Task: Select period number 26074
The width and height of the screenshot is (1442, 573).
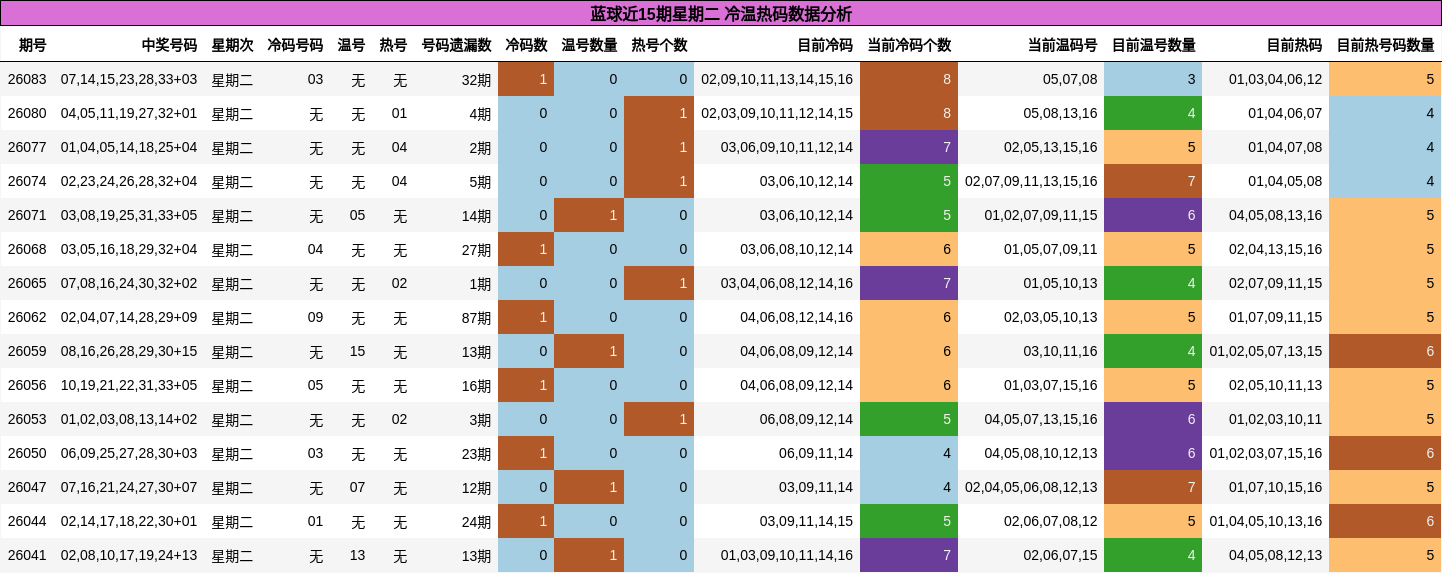Action: pos(27,181)
